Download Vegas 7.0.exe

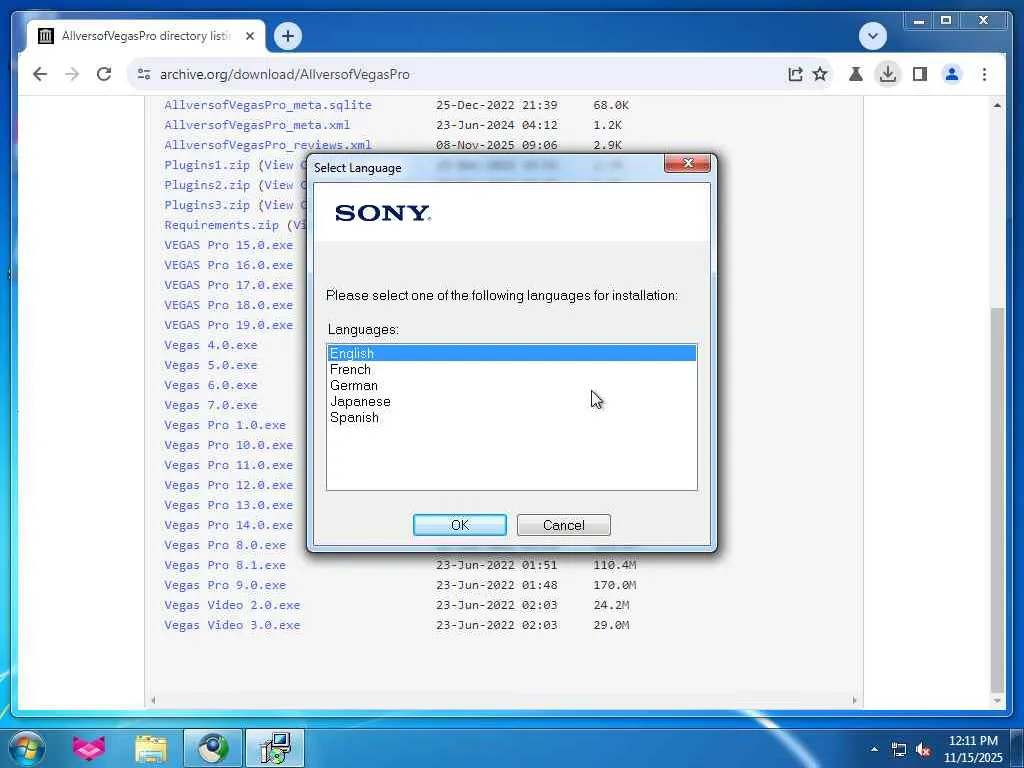210,405
